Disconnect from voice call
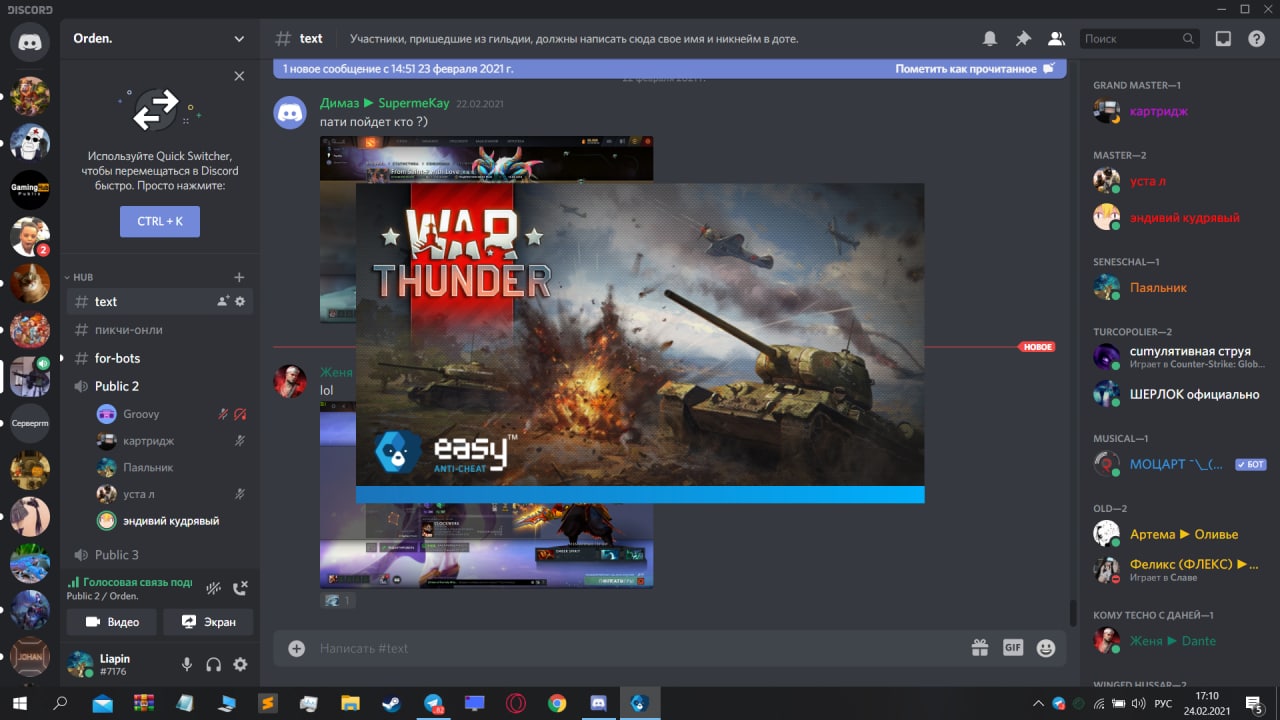The image size is (1280, 720). 240,588
